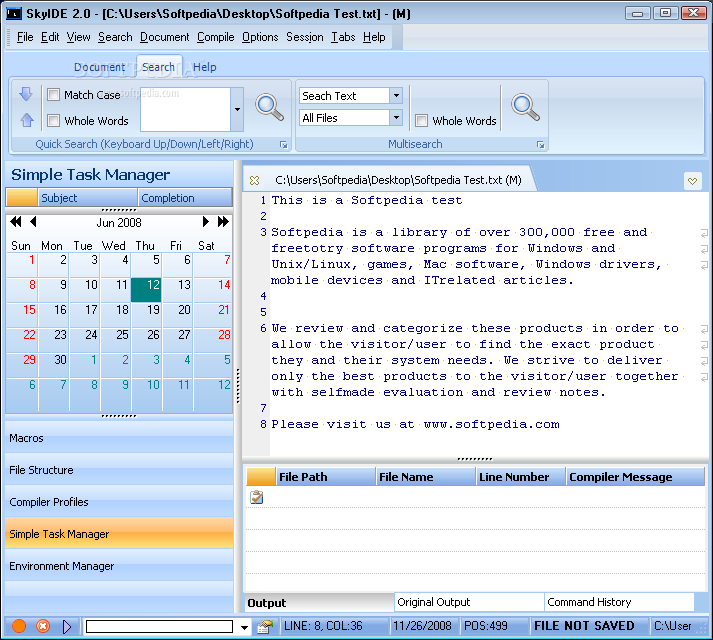Open the Search menu

click(x=115, y=37)
